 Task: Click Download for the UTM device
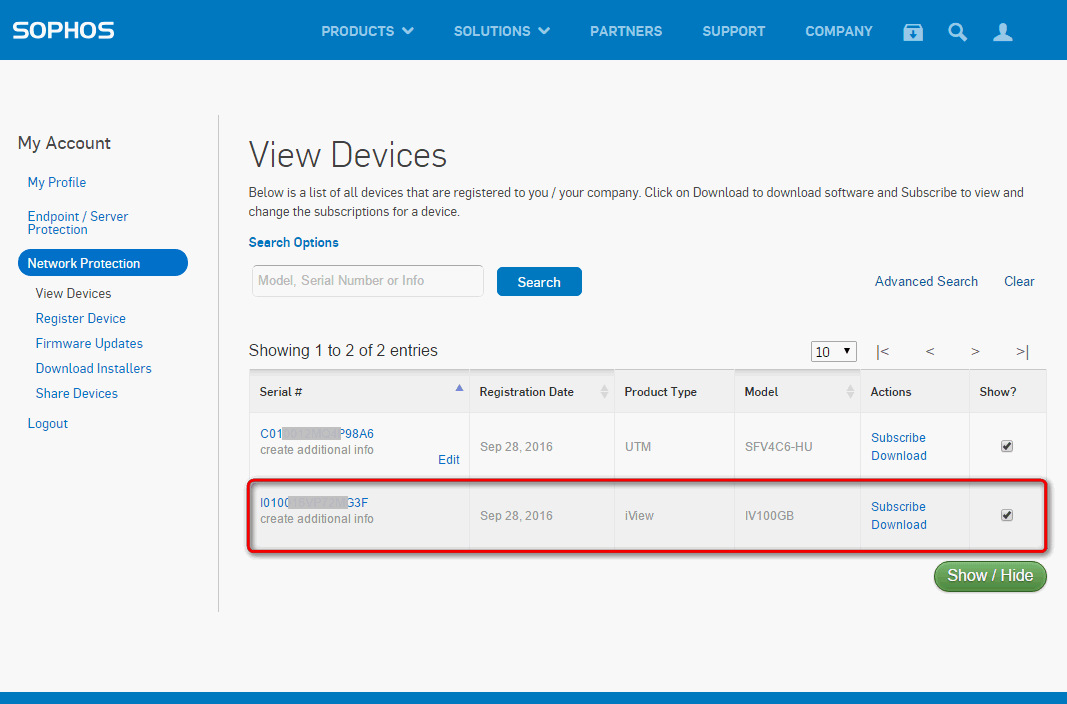tap(899, 456)
